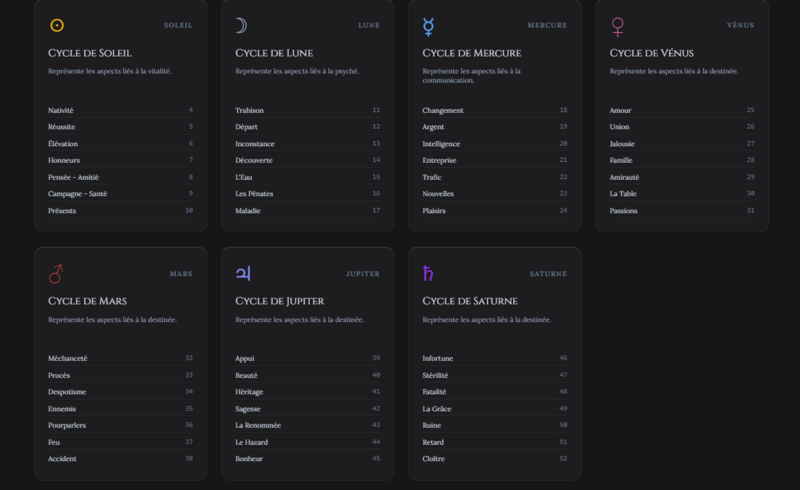Image resolution: width=800 pixels, height=490 pixels.
Task: Select the Nativité entry numbered 4
Action: (120, 110)
